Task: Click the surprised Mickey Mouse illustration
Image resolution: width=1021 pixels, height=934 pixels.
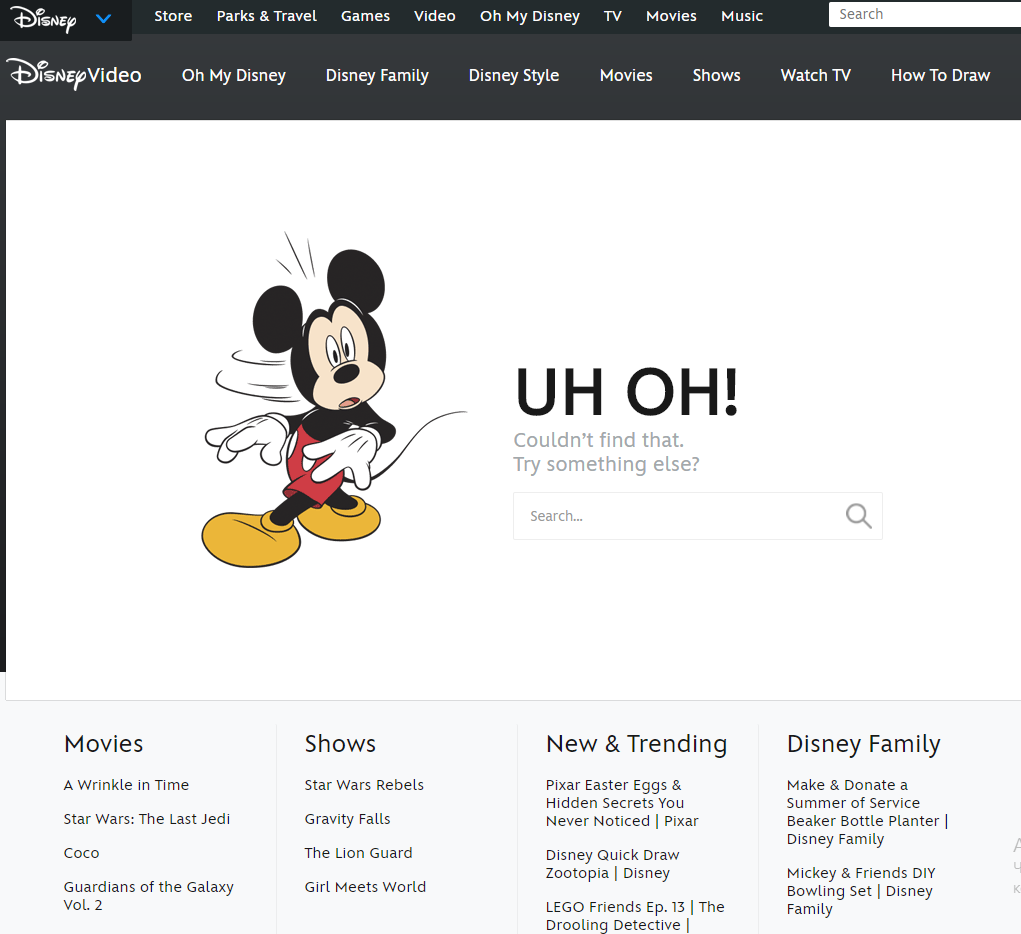Action: pyautogui.click(x=332, y=401)
